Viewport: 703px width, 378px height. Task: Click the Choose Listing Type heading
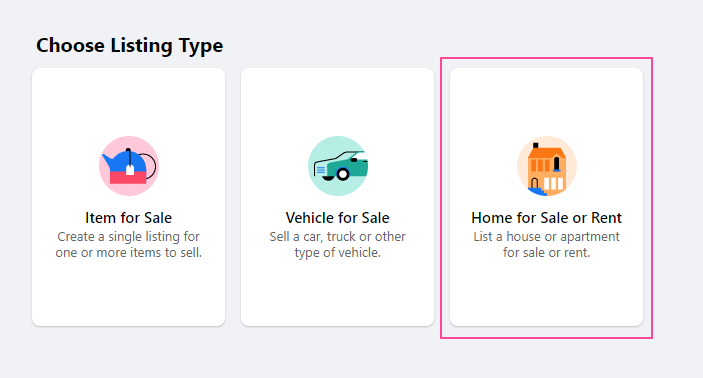point(130,46)
